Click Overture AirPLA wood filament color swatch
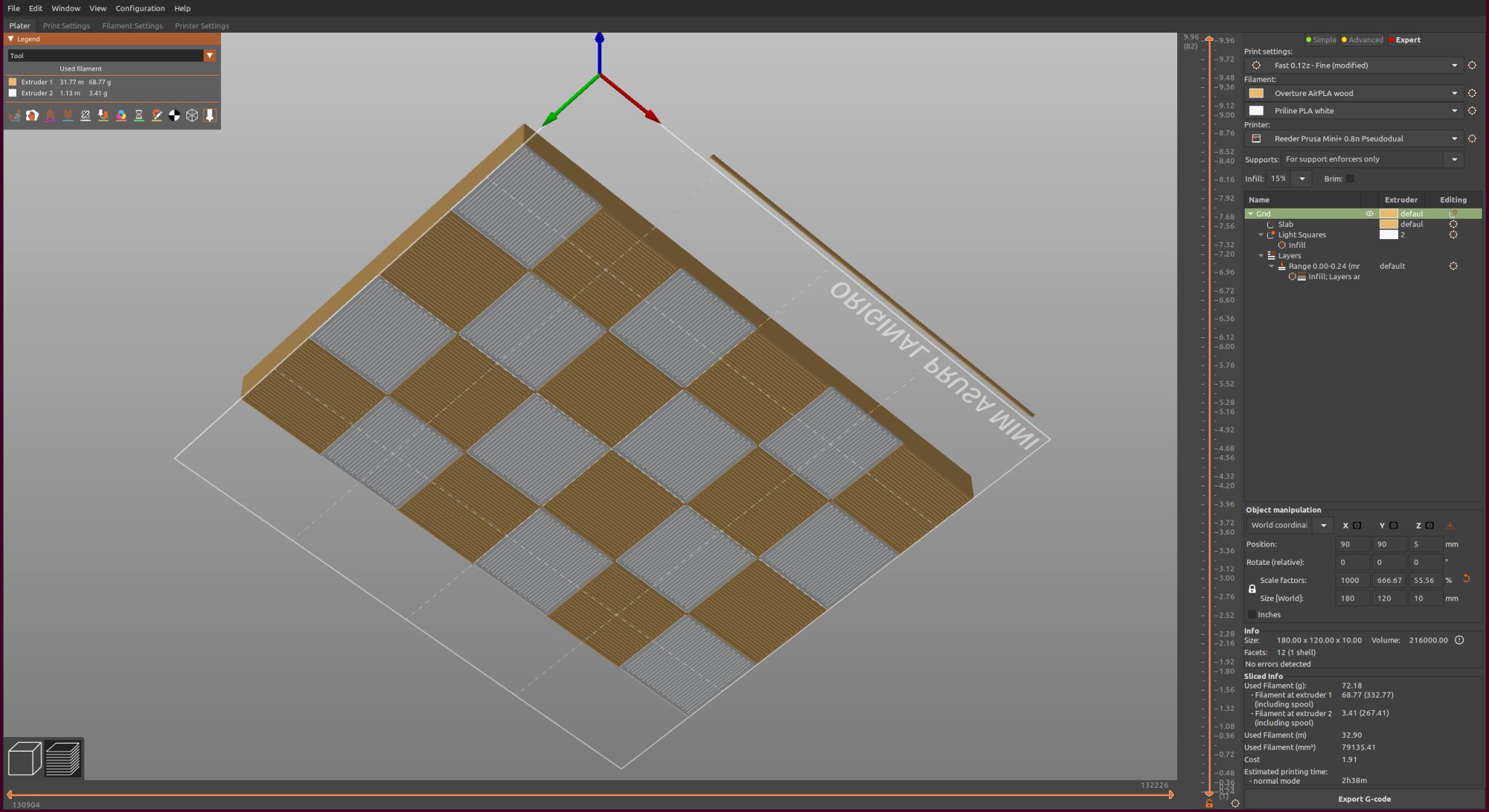 (1256, 93)
